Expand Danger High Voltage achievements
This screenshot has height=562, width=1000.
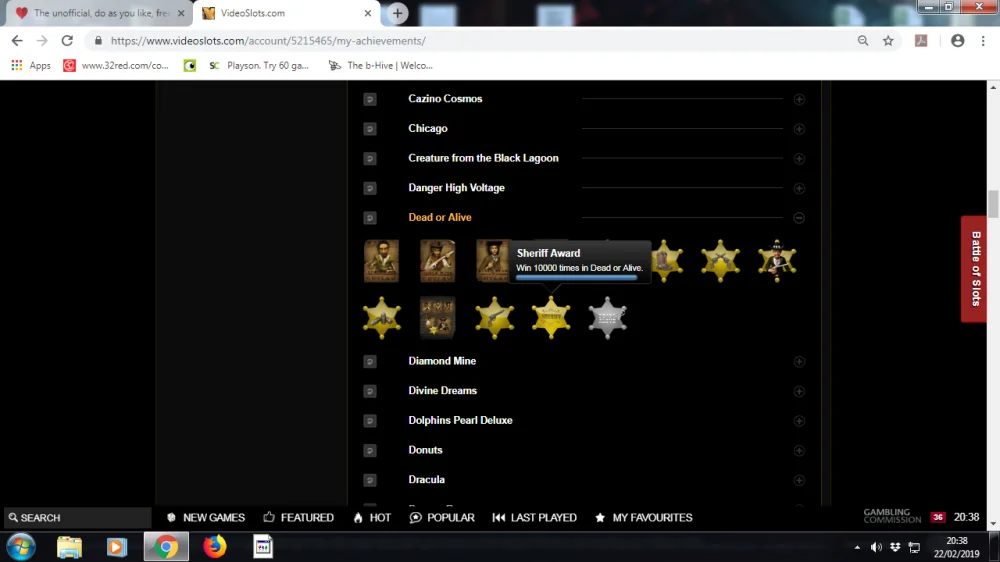(799, 188)
